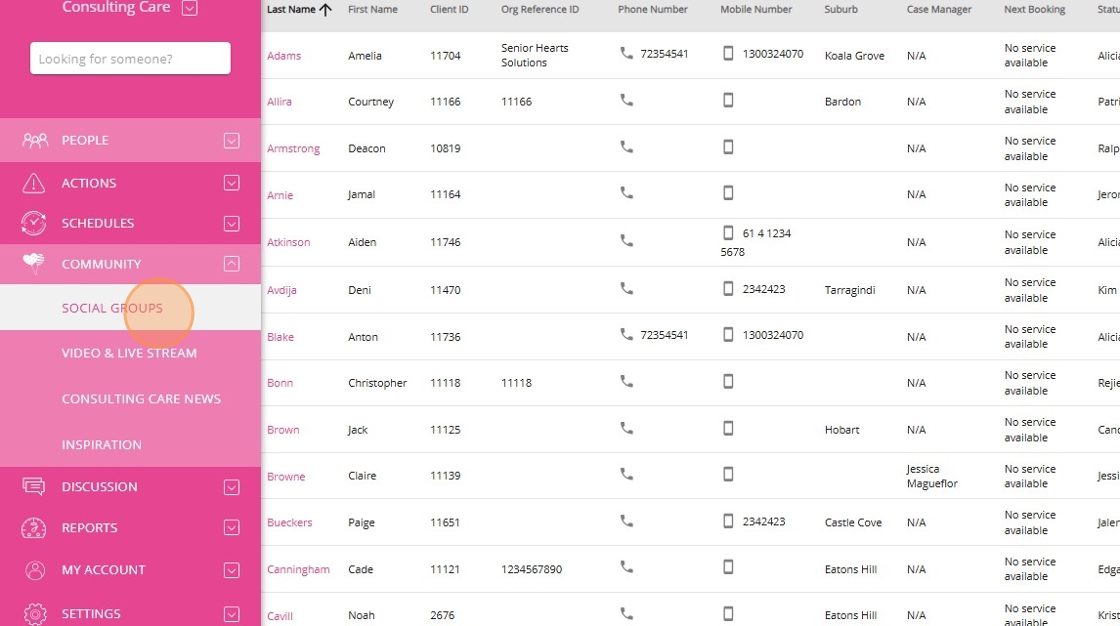The height and width of the screenshot is (626, 1120).
Task: Click the Community heart balloons icon
Action: click(x=34, y=263)
